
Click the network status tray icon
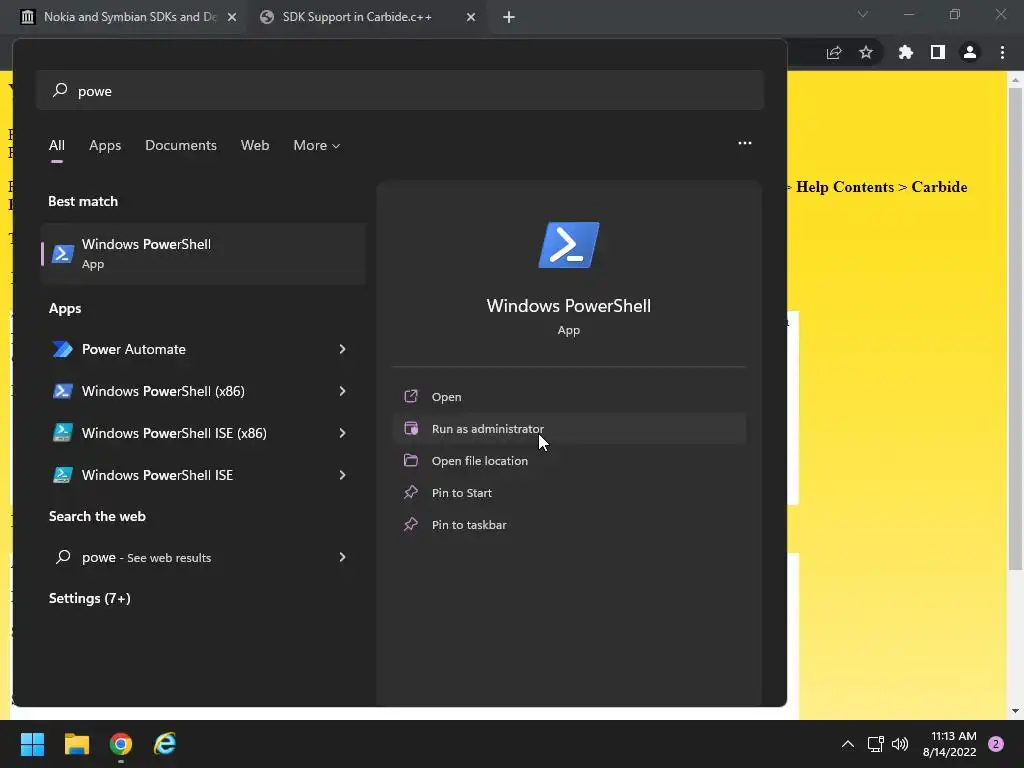point(875,744)
